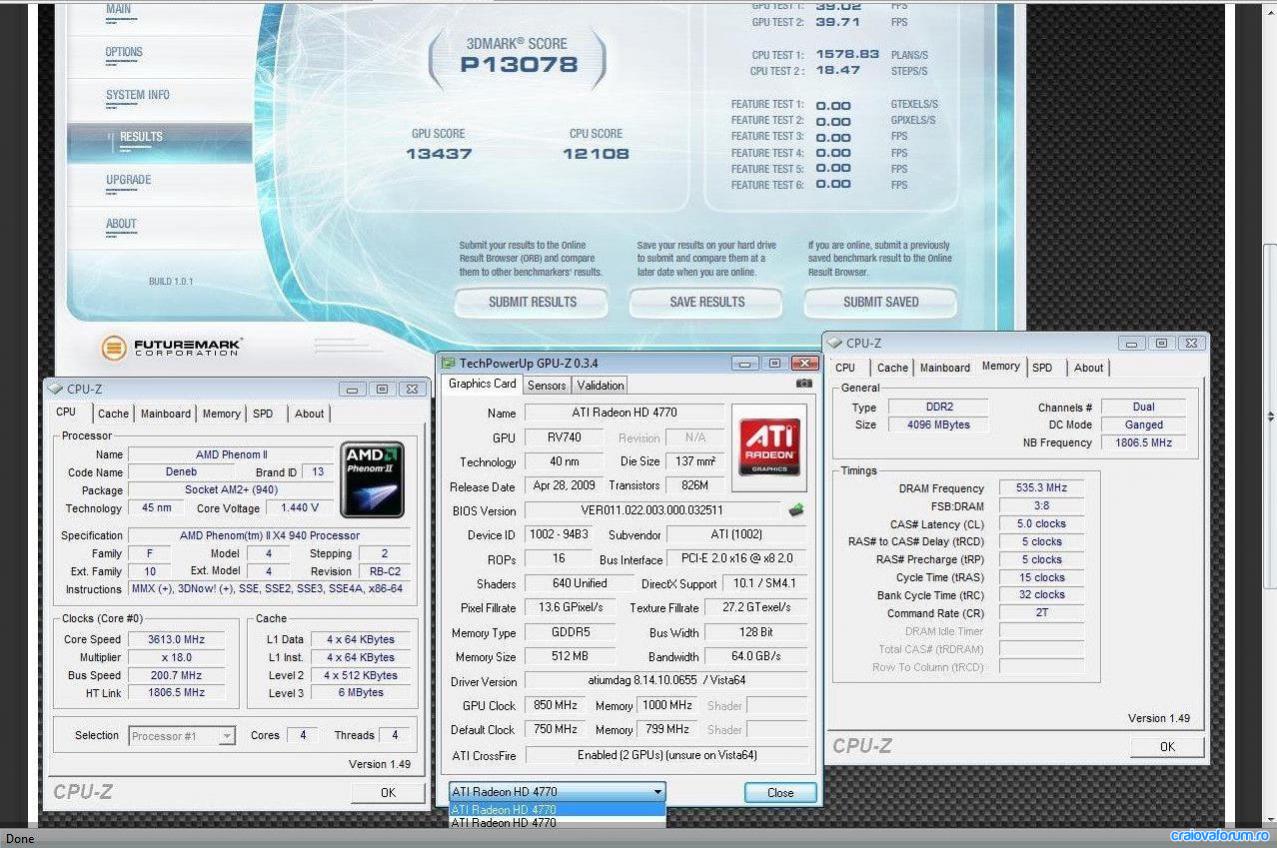Click the FSB:DRAM value 3:8
This screenshot has height=848, width=1277.
point(1041,506)
